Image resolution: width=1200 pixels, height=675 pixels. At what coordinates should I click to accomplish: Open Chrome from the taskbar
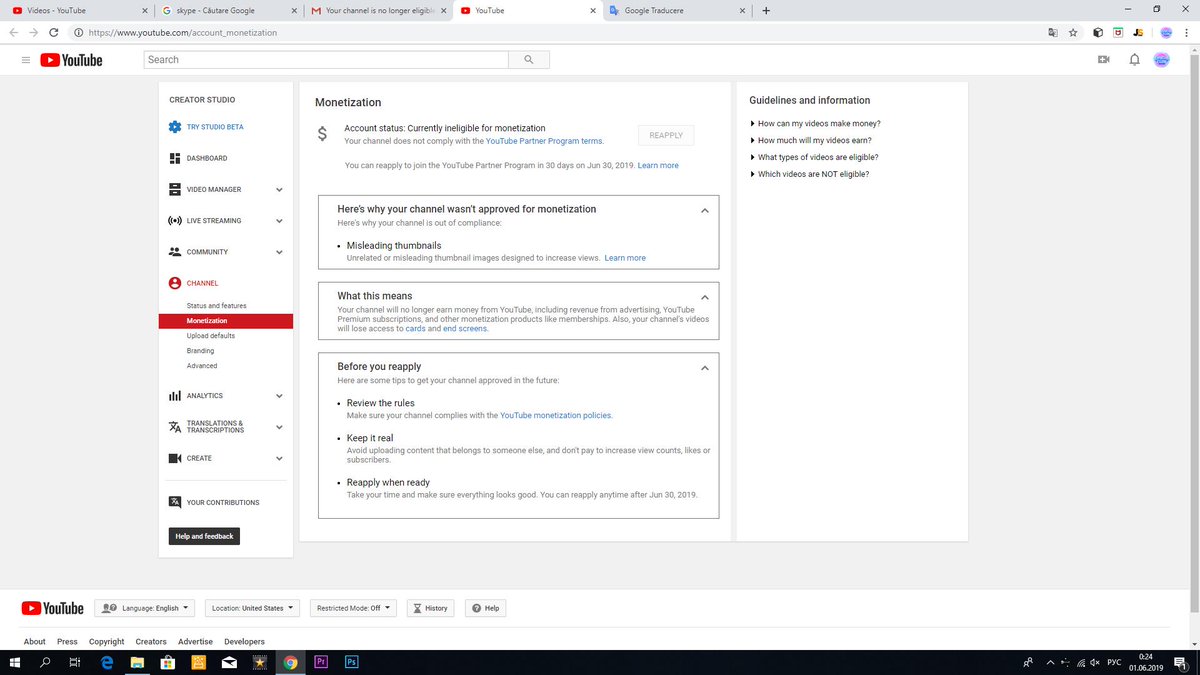click(290, 662)
